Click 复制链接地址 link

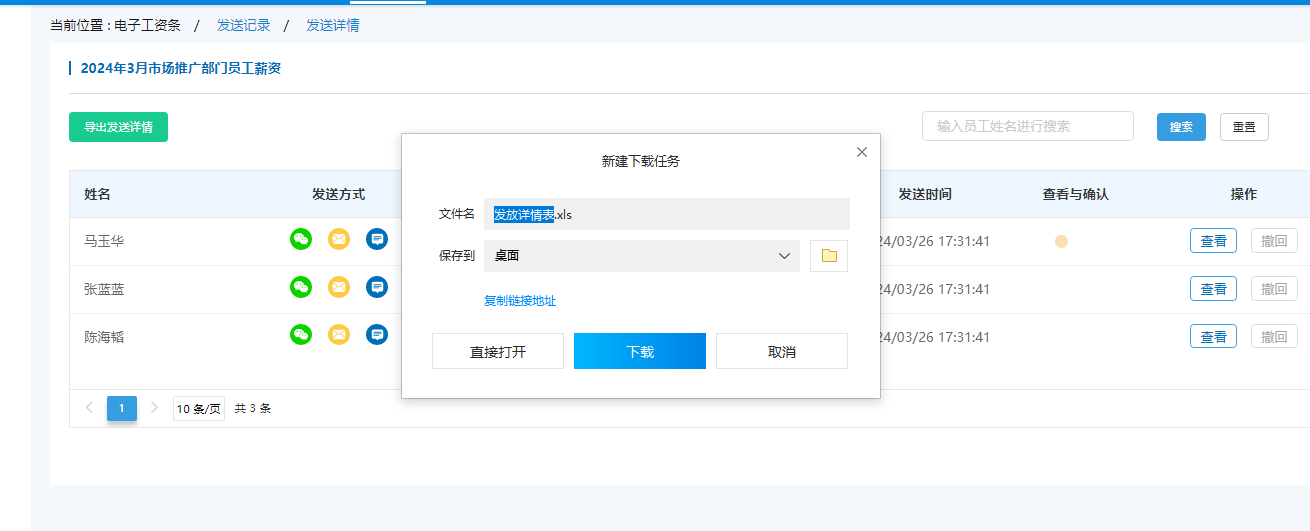(x=520, y=301)
